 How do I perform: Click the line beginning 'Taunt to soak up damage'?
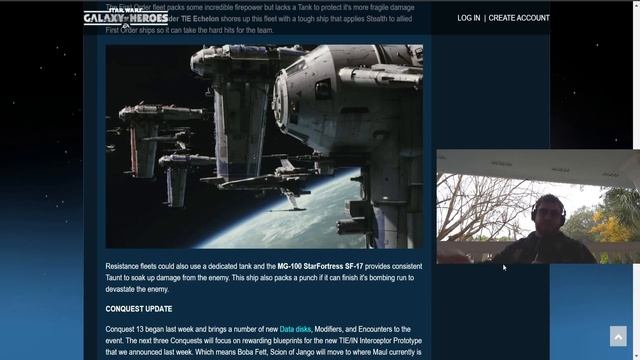[x=260, y=278]
